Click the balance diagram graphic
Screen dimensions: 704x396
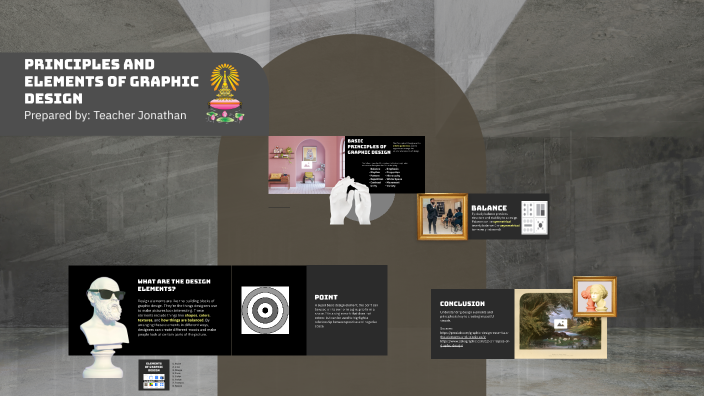534,217
